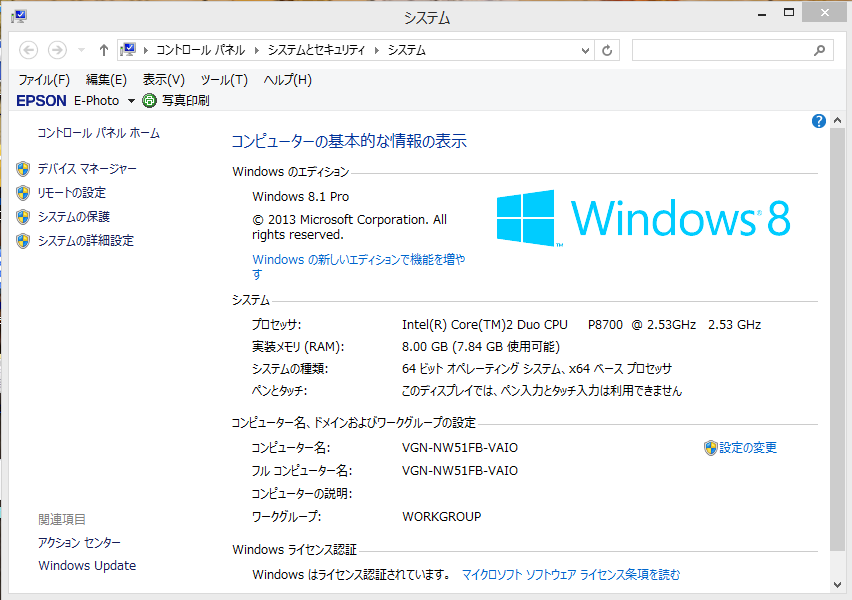Viewport: 852px width, 600px height.
Task: Open the blue help question mark
Action: pyautogui.click(x=818, y=121)
